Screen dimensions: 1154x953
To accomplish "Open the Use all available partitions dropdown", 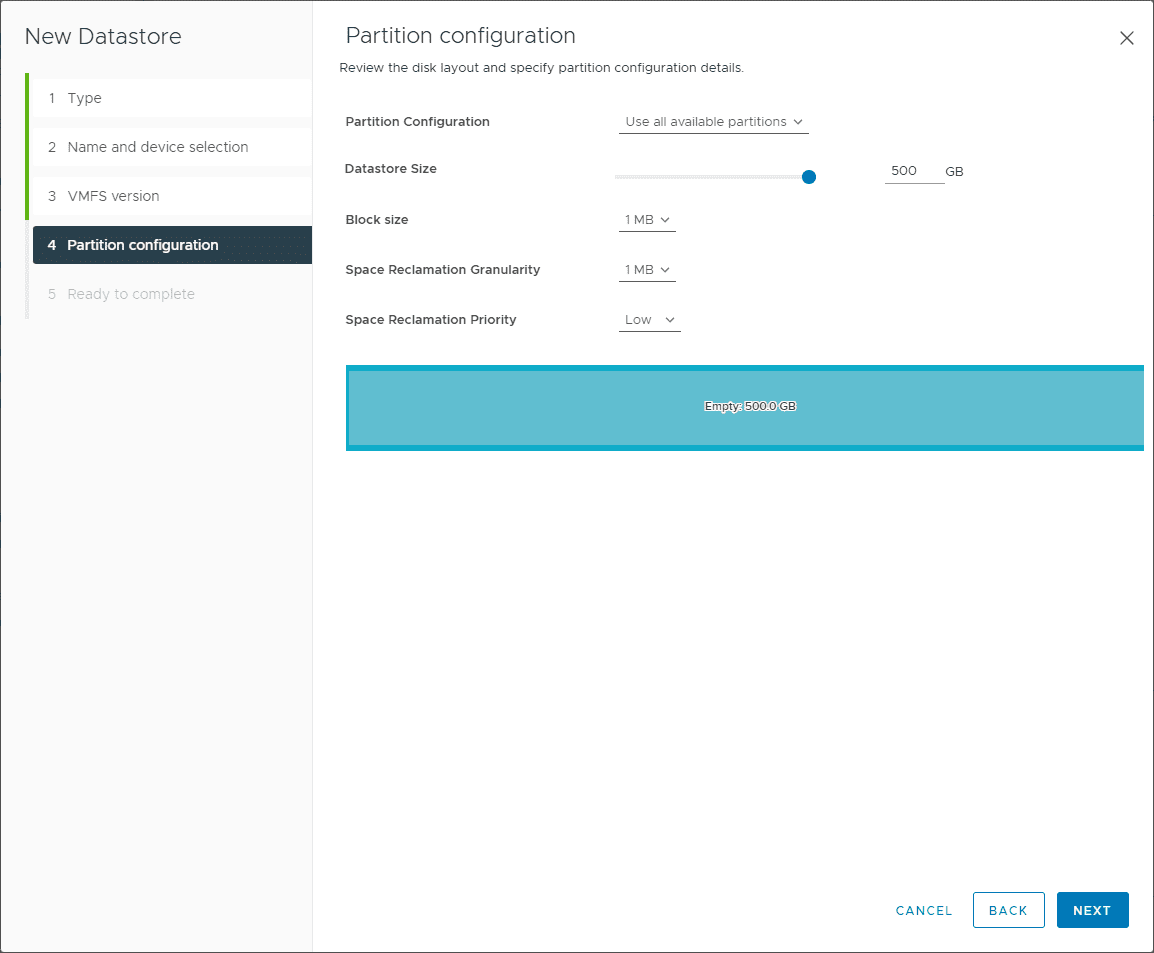I will (x=713, y=122).
